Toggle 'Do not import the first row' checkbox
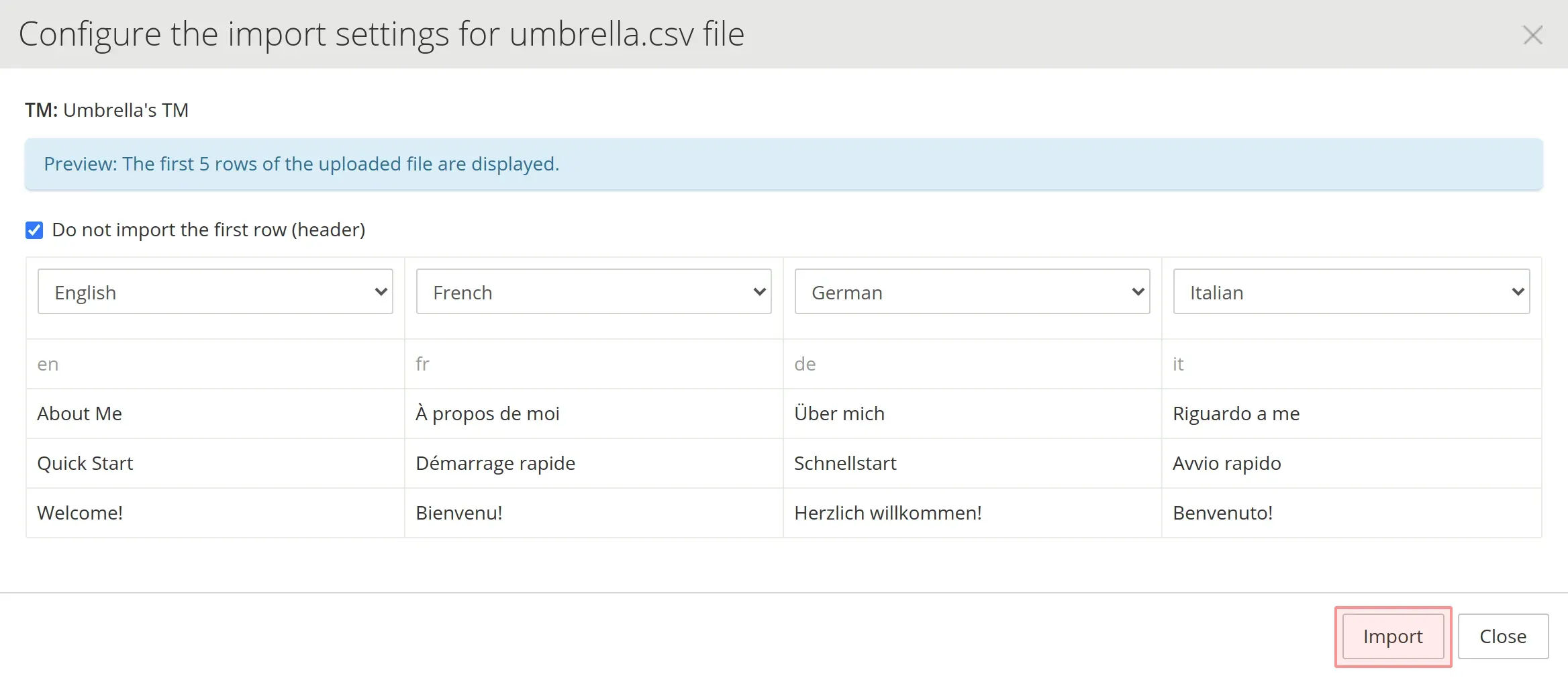Screen dimensions: 1568x678 click(x=34, y=230)
